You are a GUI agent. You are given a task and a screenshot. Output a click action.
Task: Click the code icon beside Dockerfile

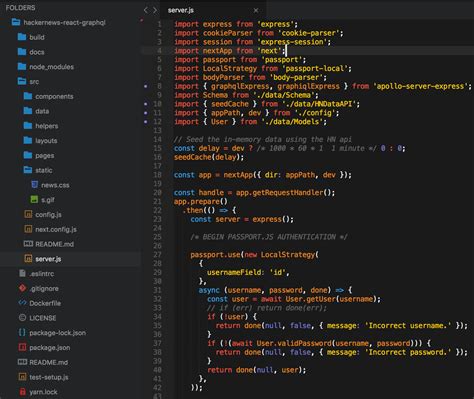pyautogui.click(x=22, y=303)
